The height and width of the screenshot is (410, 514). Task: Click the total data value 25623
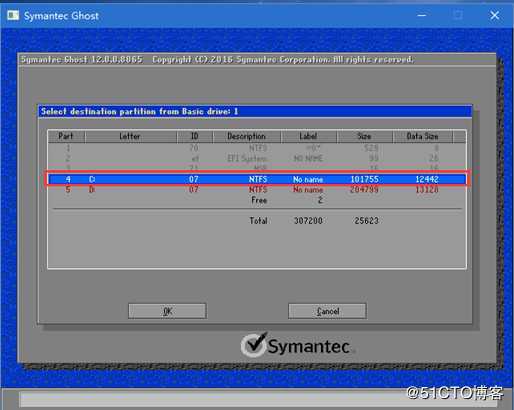pos(366,221)
